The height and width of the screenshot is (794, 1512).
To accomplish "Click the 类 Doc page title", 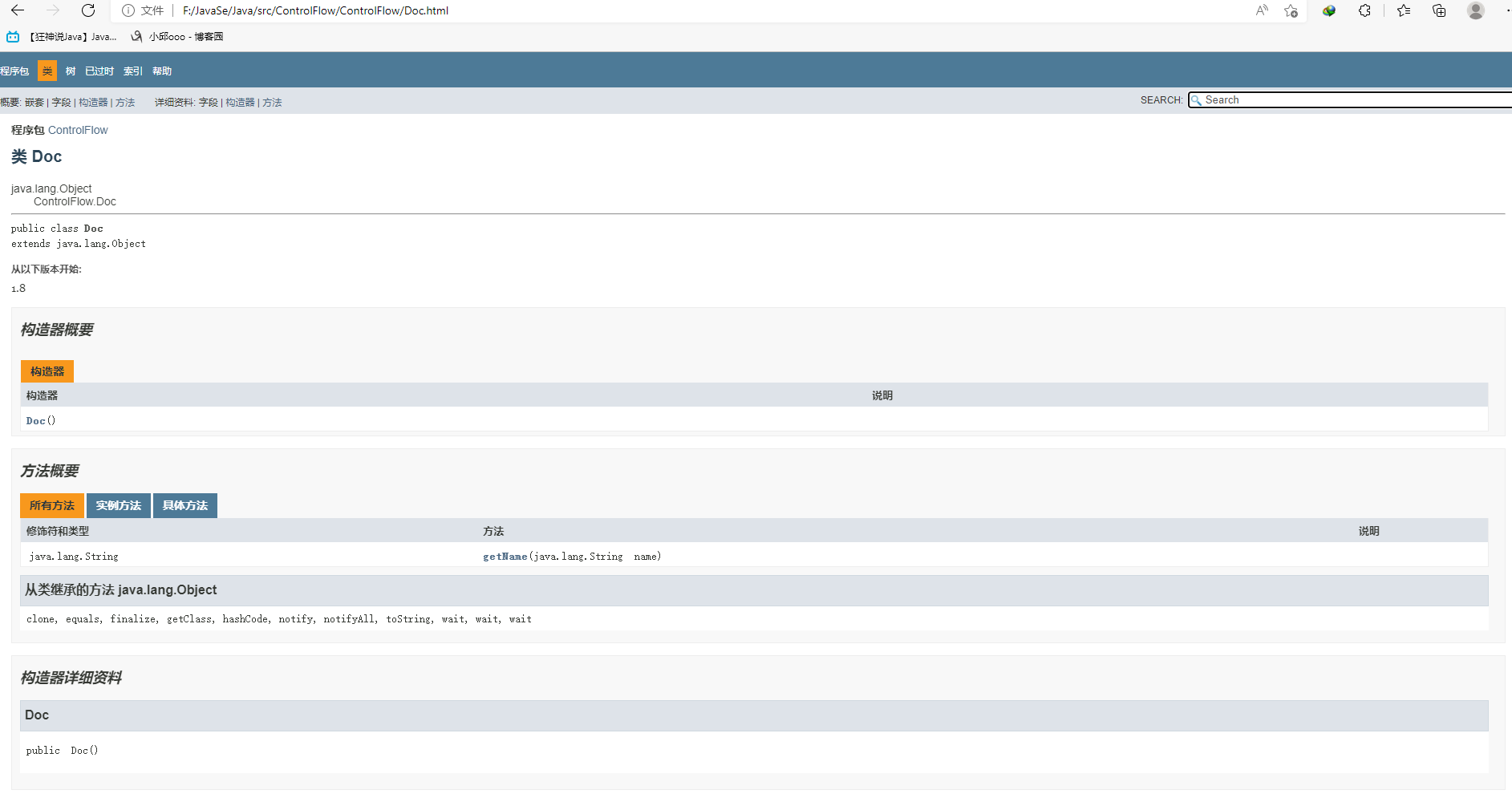I will [36, 156].
